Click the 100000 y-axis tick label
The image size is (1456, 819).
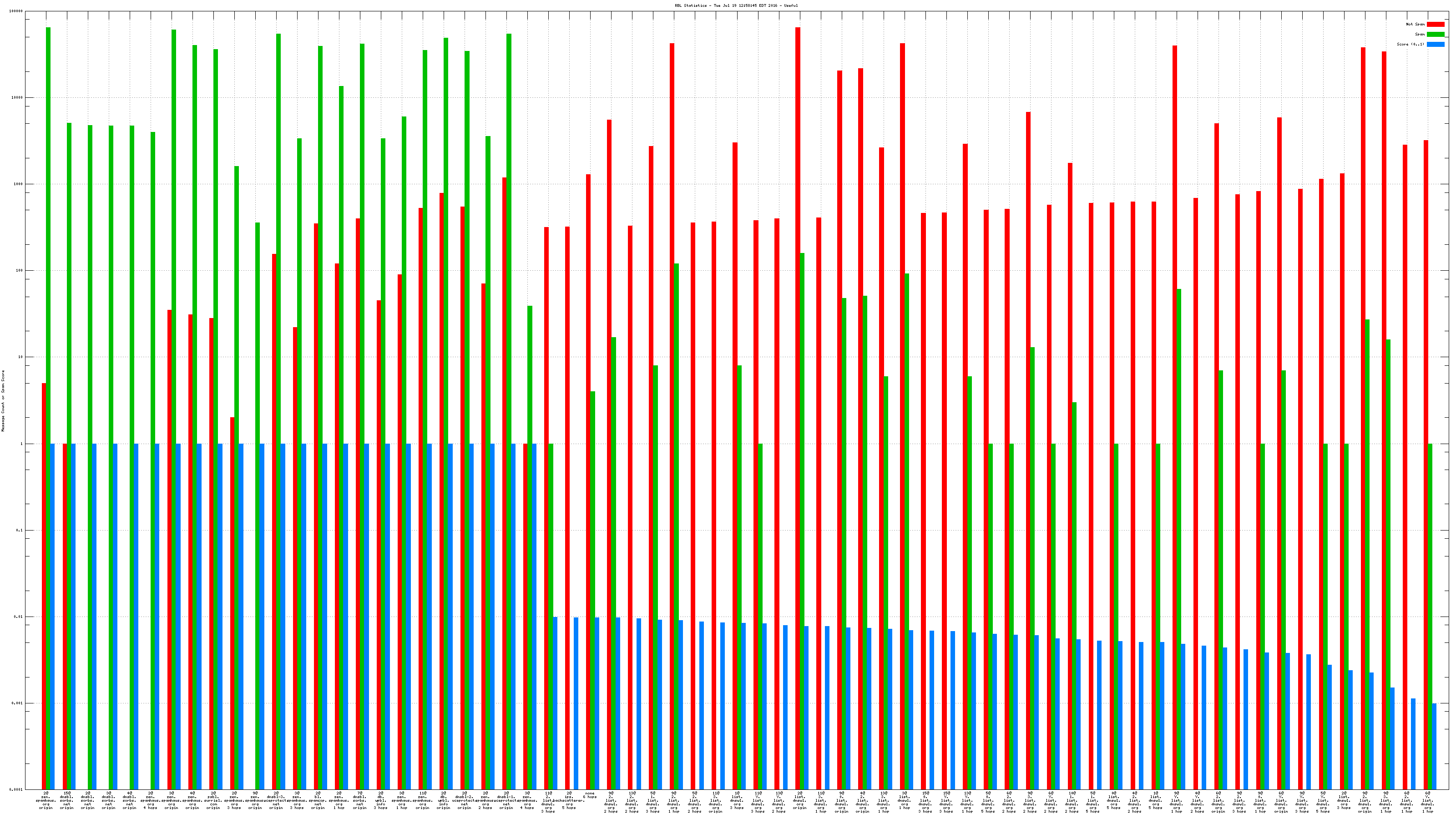pyautogui.click(x=16, y=11)
